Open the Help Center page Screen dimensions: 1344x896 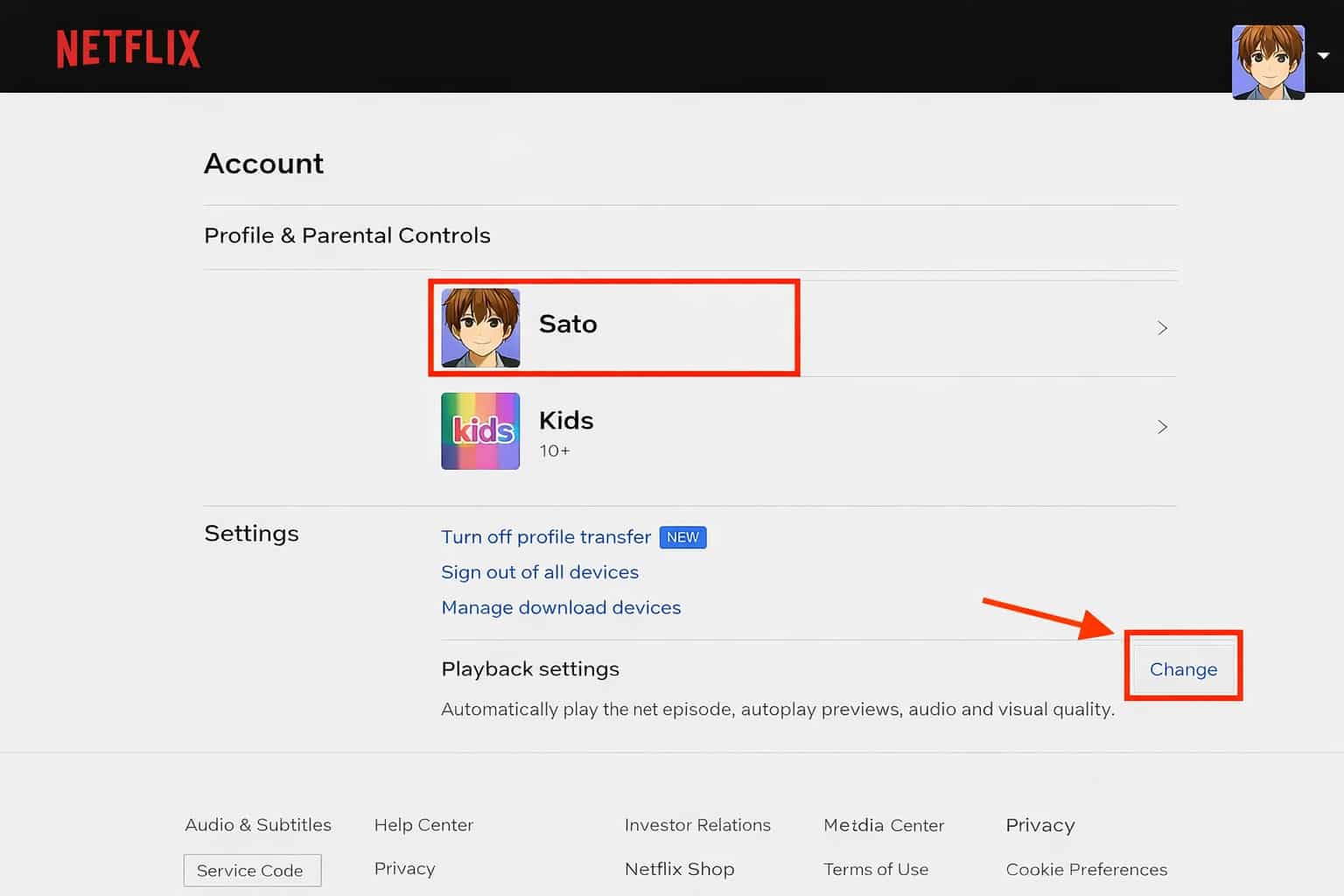pos(423,824)
